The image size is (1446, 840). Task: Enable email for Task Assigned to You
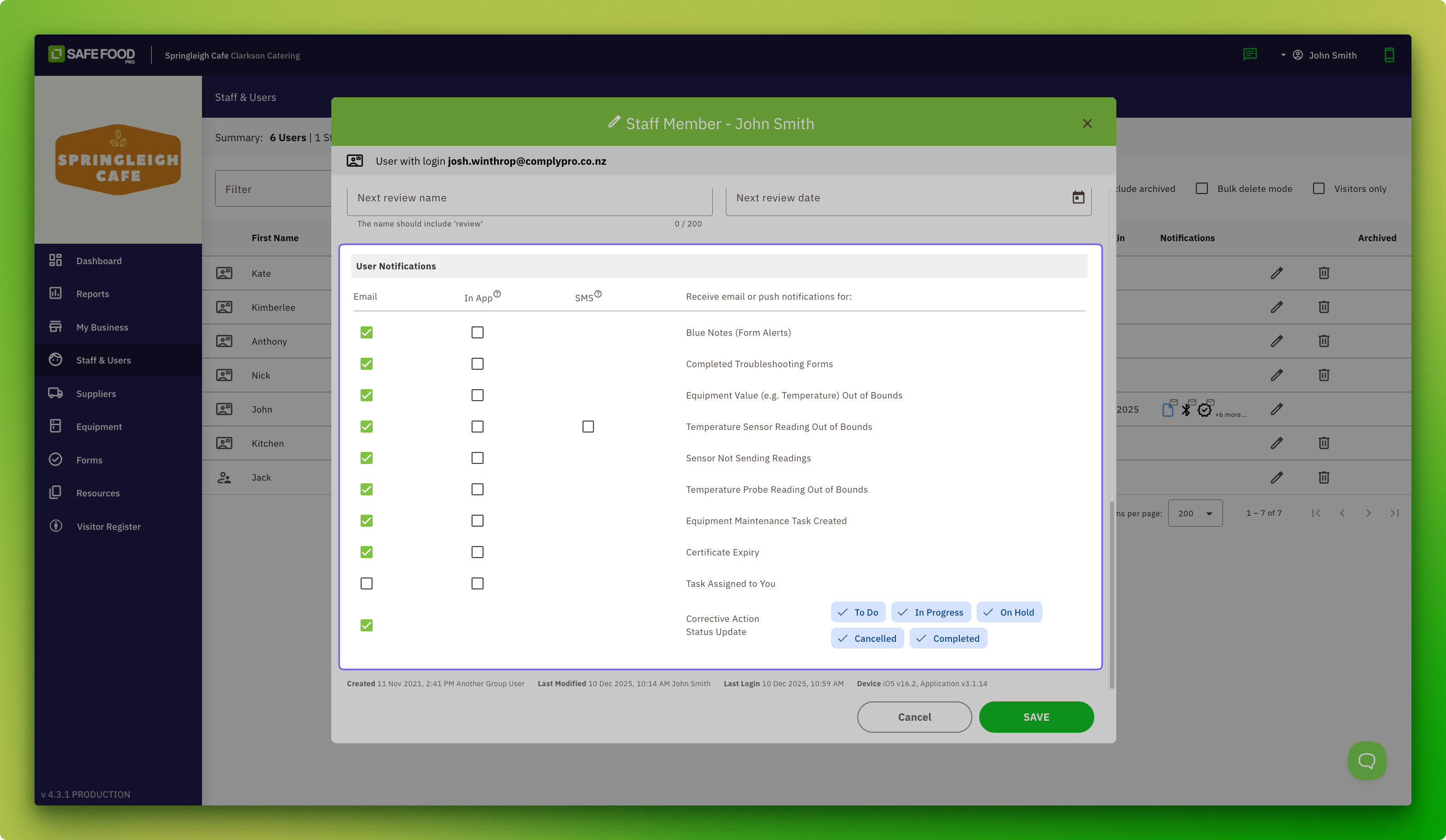[x=367, y=584]
